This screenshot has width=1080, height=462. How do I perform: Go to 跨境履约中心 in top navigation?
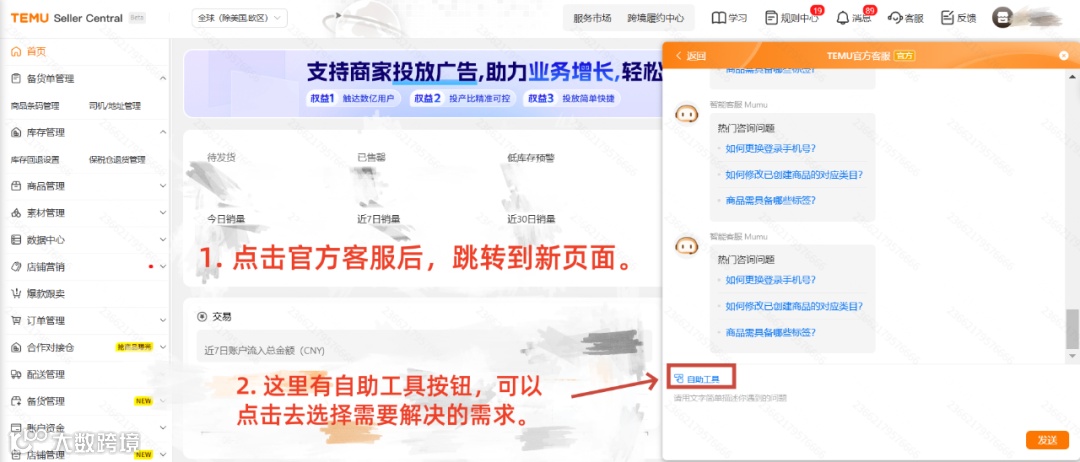coord(656,19)
